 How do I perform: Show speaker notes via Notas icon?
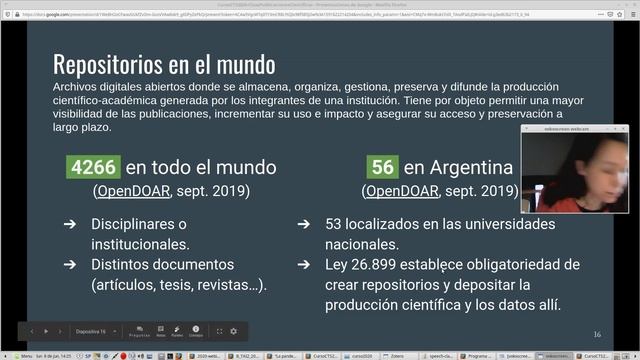coord(161,331)
